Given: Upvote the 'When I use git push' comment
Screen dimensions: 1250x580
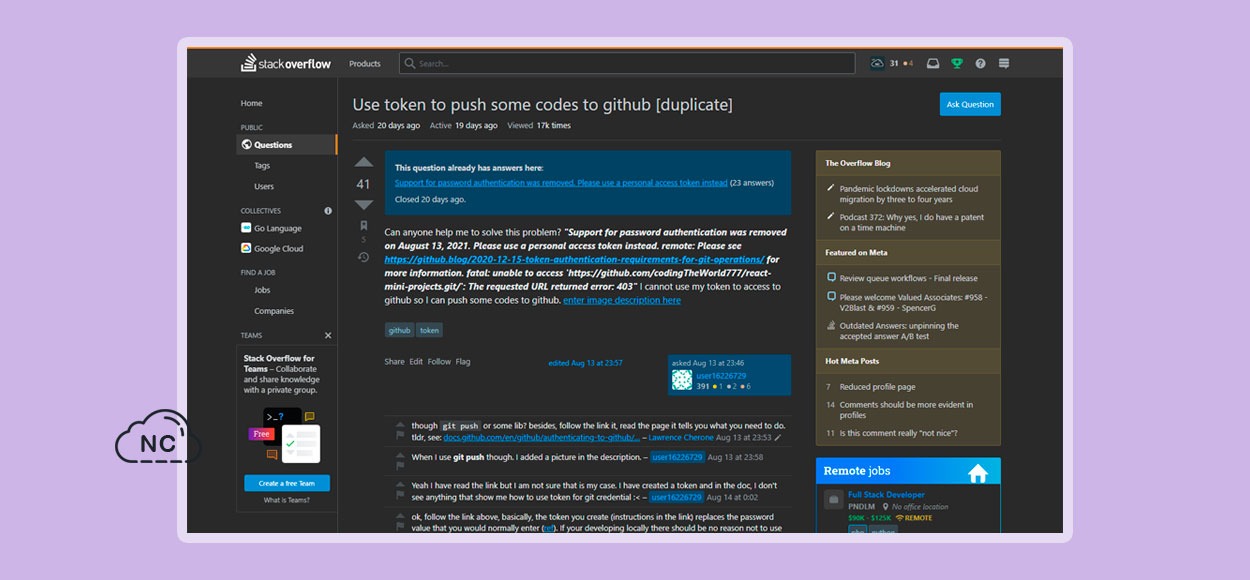Looking at the screenshot, I should click(401, 453).
